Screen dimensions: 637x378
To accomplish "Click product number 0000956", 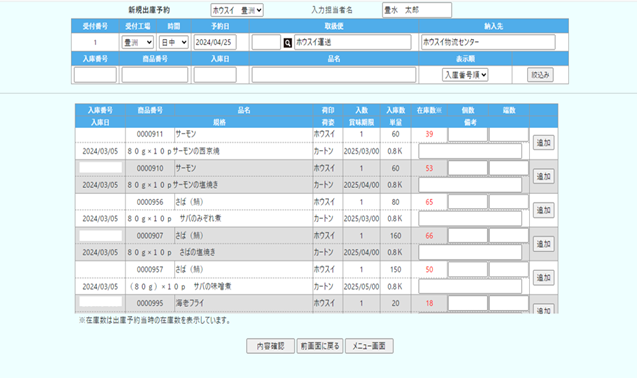I will pos(150,202).
